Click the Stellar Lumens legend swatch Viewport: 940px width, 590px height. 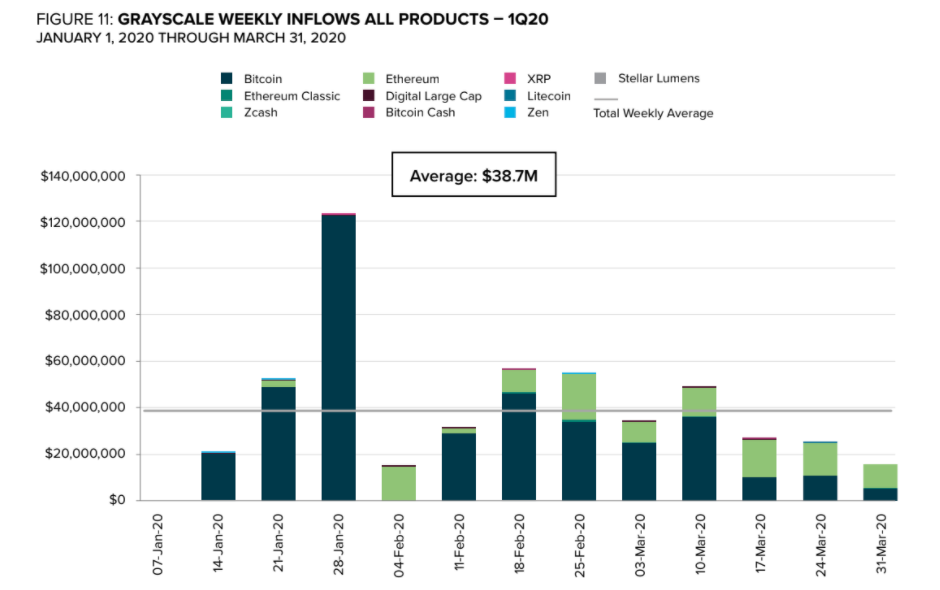tap(600, 78)
